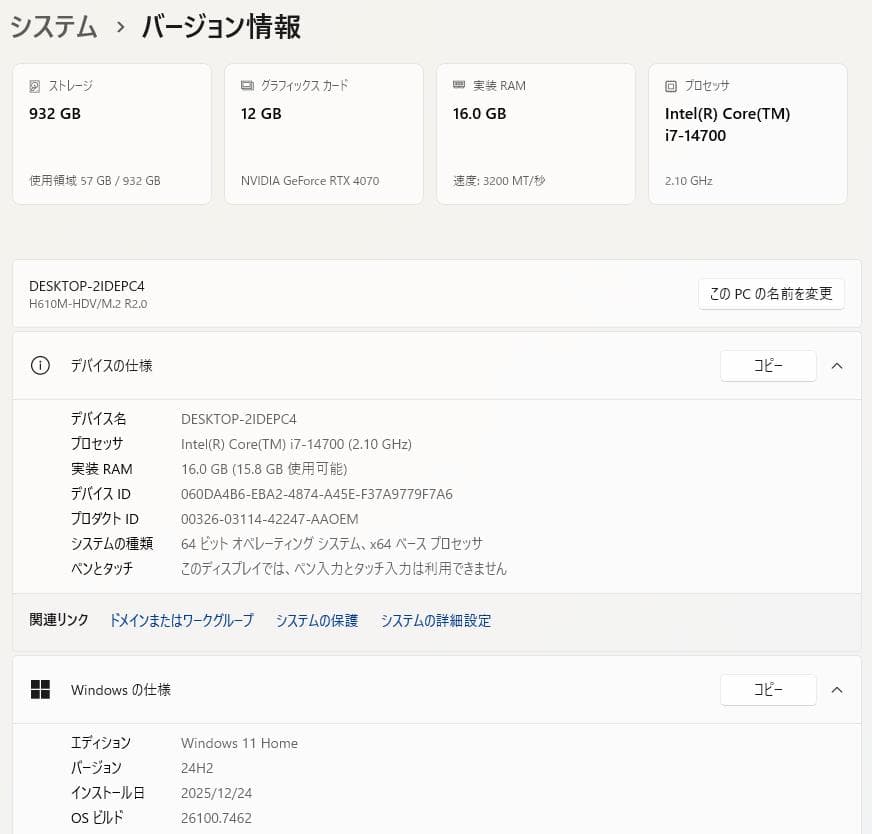Click the 関連リンク label

[x=59, y=620]
